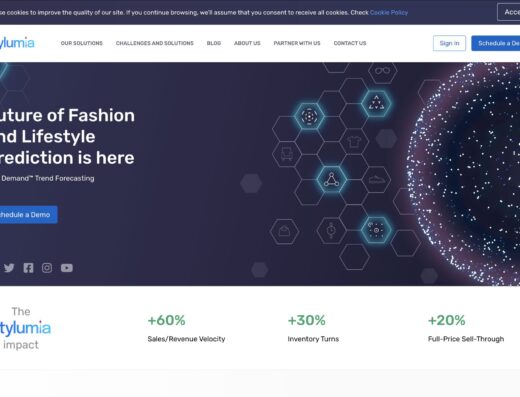Click the sunglasses hexagon icon
520x397 pixels.
(x=382, y=71)
